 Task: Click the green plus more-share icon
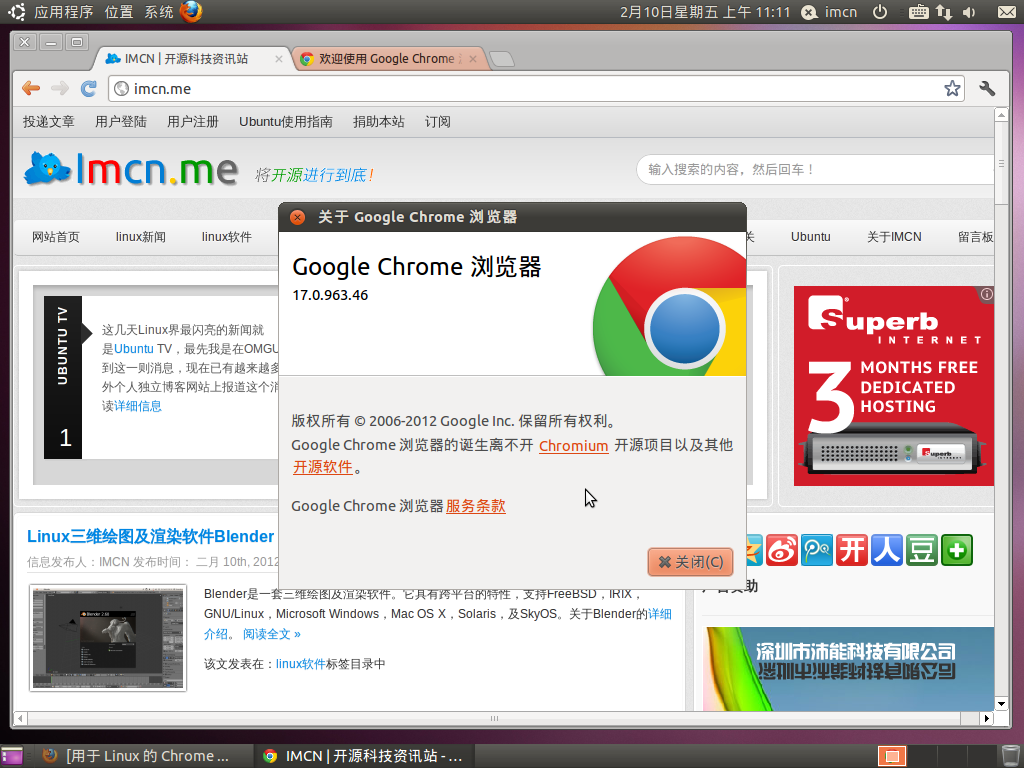coord(957,550)
